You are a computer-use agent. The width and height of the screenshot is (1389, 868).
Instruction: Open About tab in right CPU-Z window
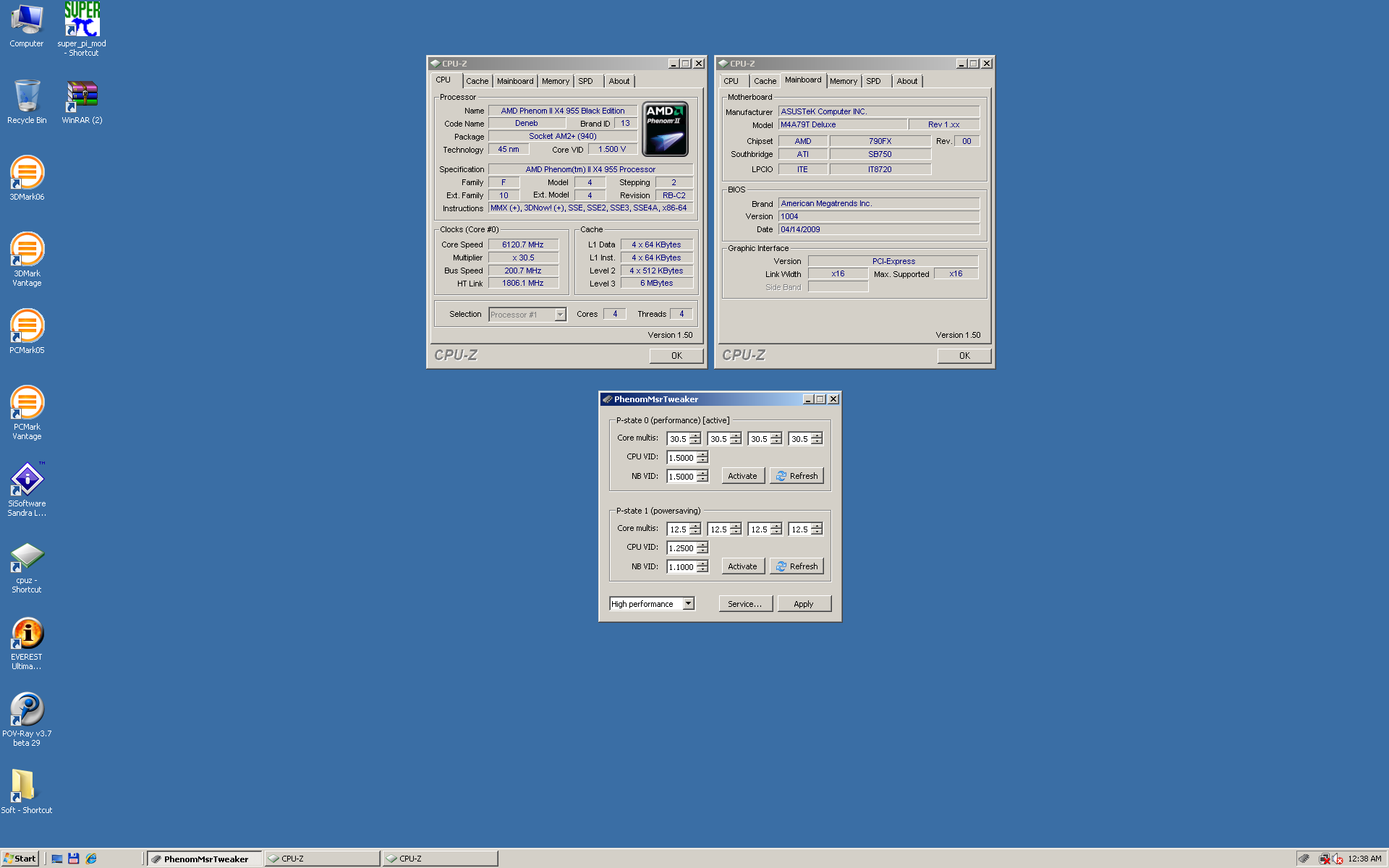(x=907, y=81)
